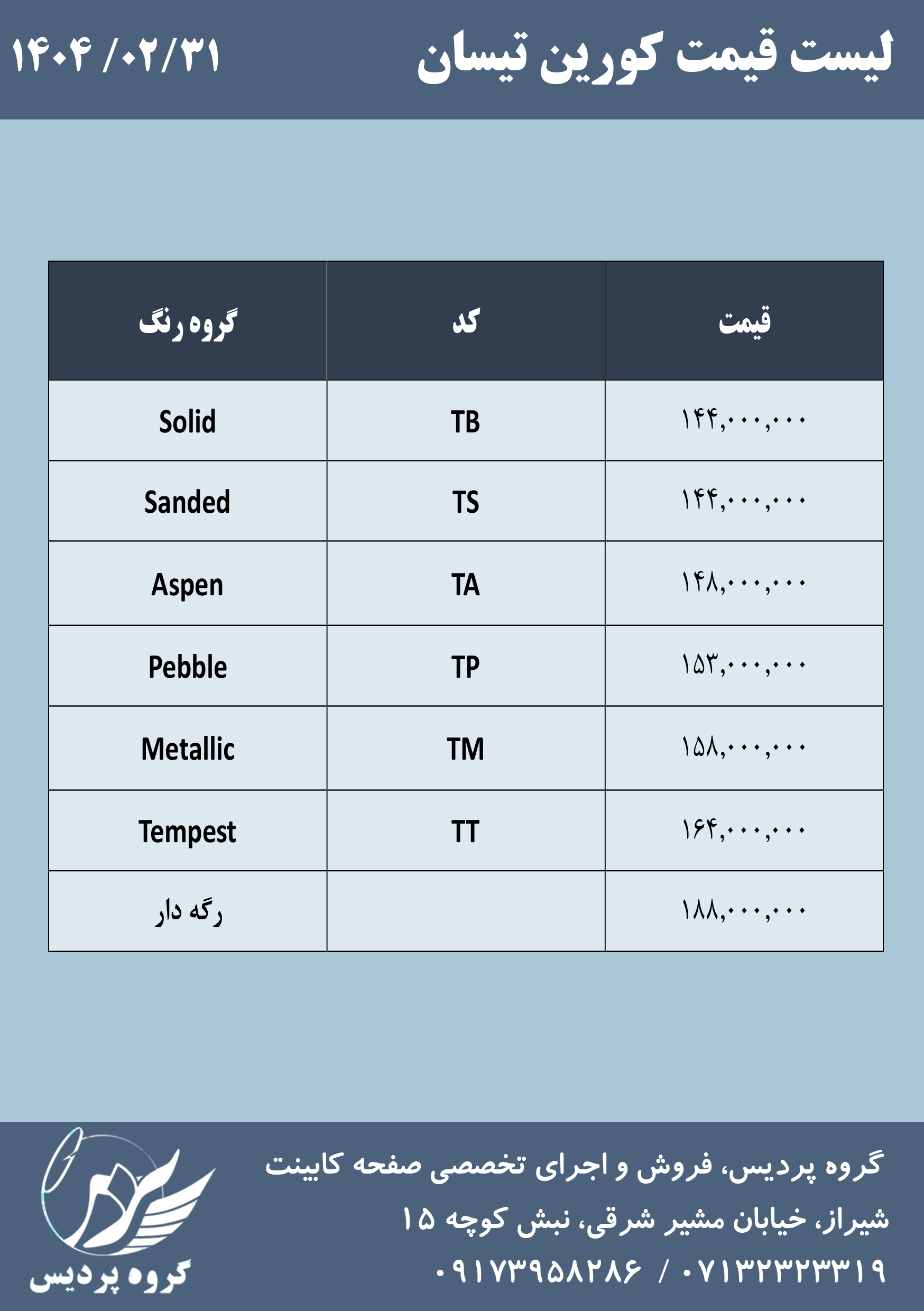Image resolution: width=924 pixels, height=1311 pixels.
Task: Click the Solid color group cell
Action: [x=187, y=421]
